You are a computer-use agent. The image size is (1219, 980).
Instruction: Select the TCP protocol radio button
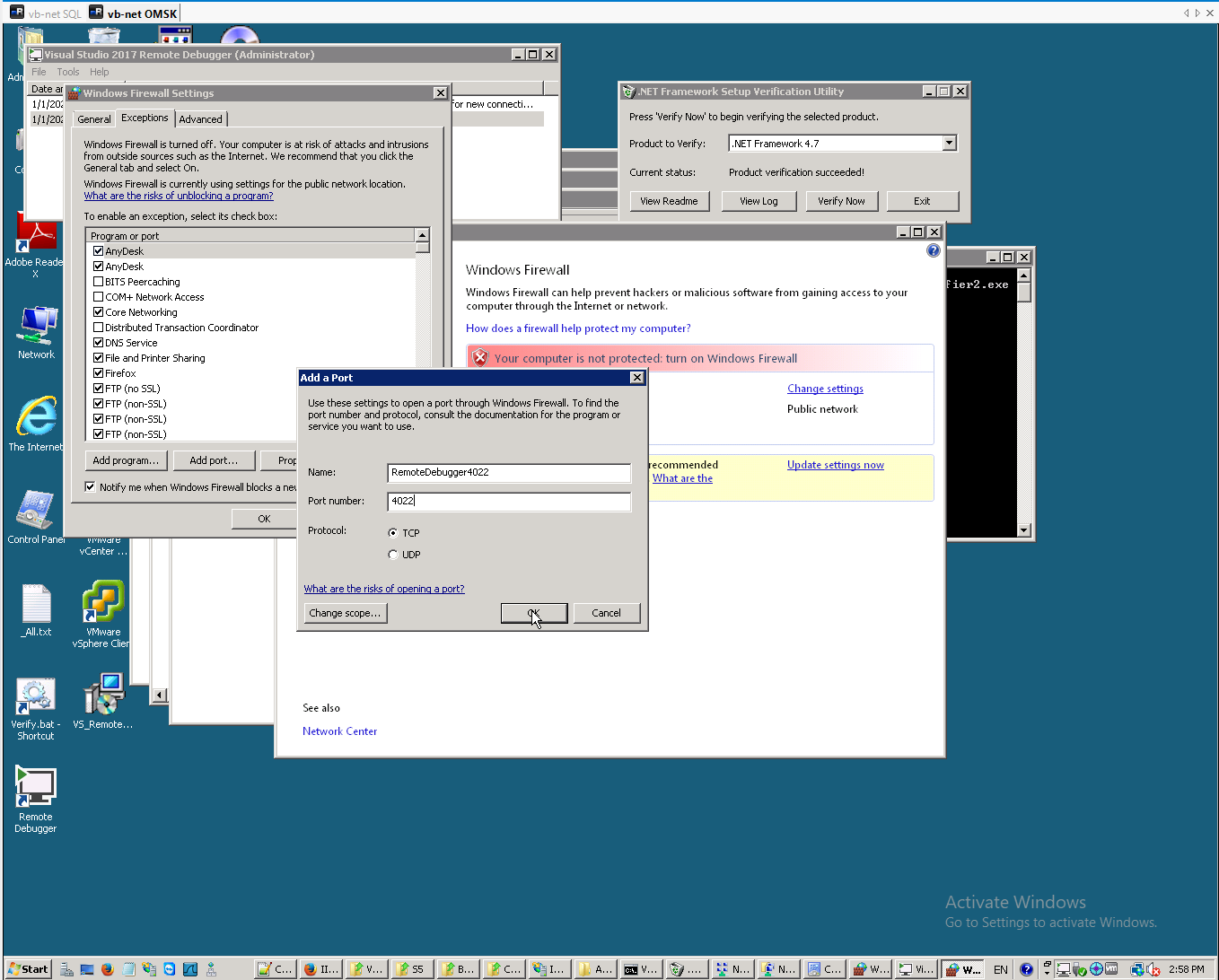pos(393,533)
